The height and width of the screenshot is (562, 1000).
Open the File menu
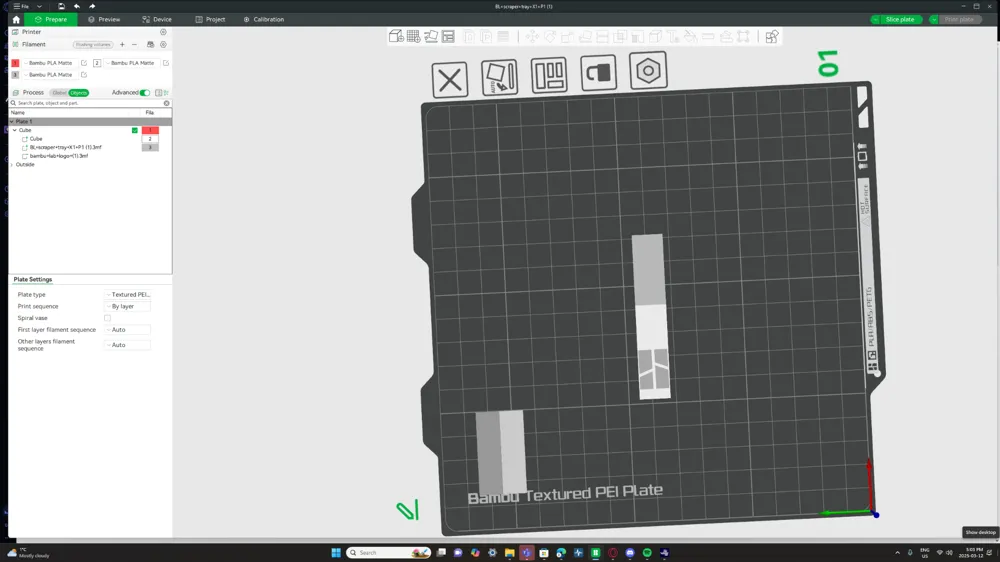21,6
